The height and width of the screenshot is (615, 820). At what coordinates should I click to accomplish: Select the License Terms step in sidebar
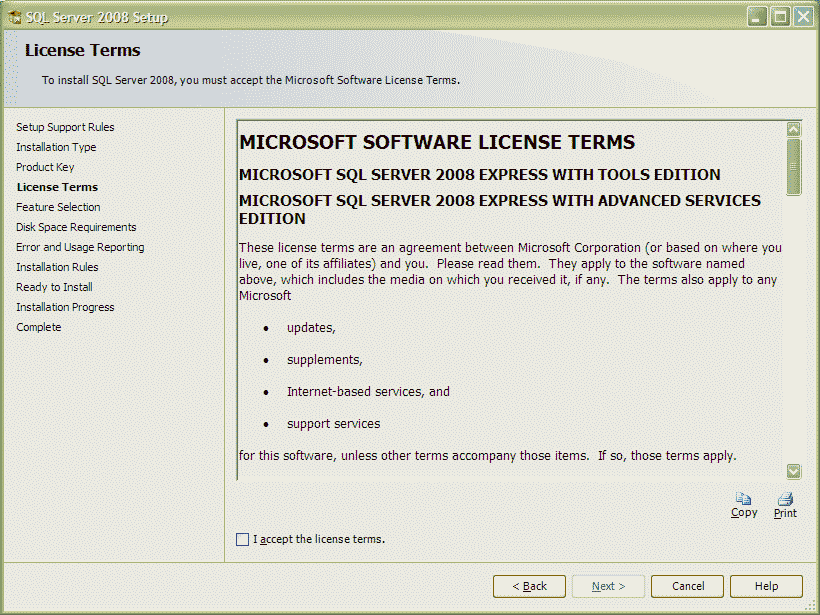coord(57,187)
